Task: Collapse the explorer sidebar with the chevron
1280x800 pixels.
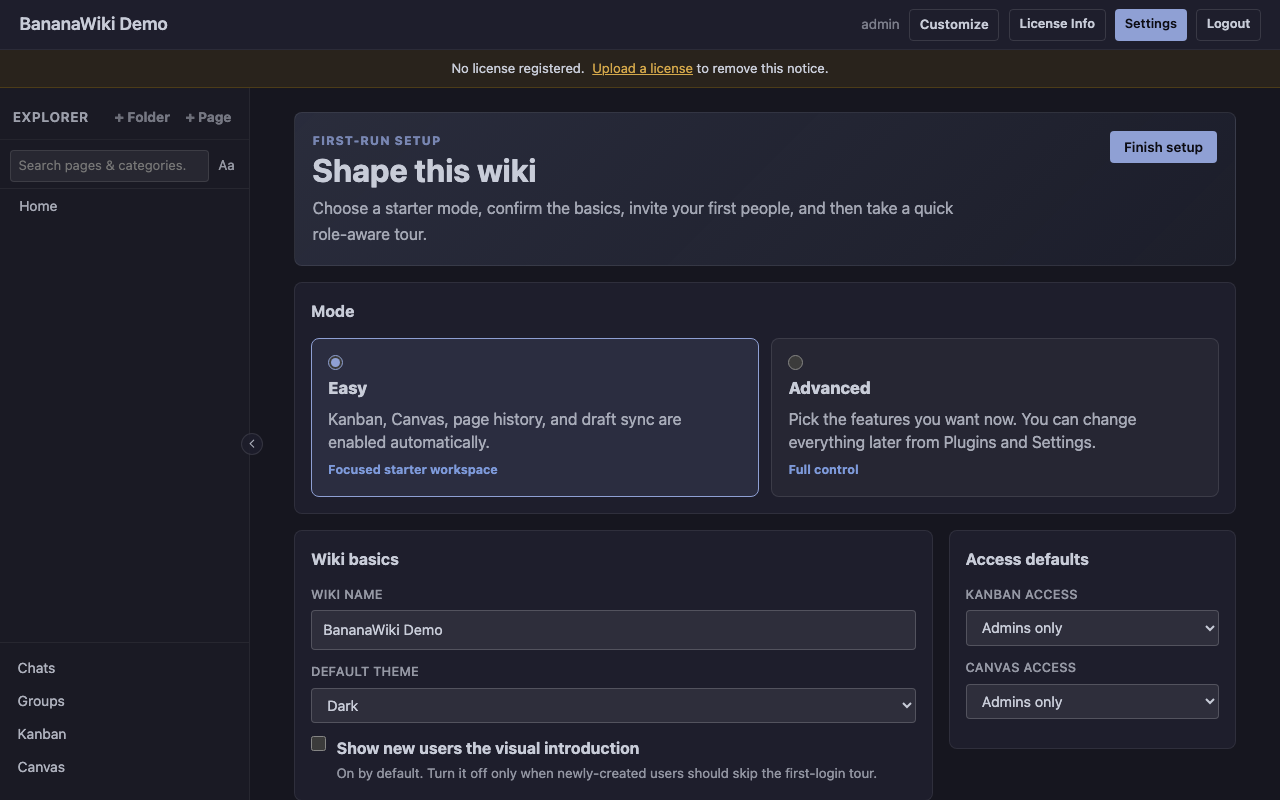Action: click(252, 444)
